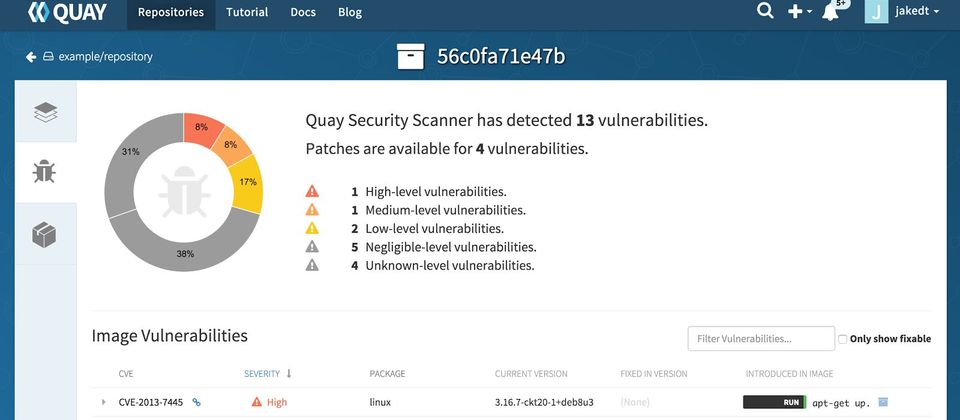This screenshot has width=960, height=420.
Task: Focus the Filter Vulnerabilities input field
Action: (x=761, y=339)
